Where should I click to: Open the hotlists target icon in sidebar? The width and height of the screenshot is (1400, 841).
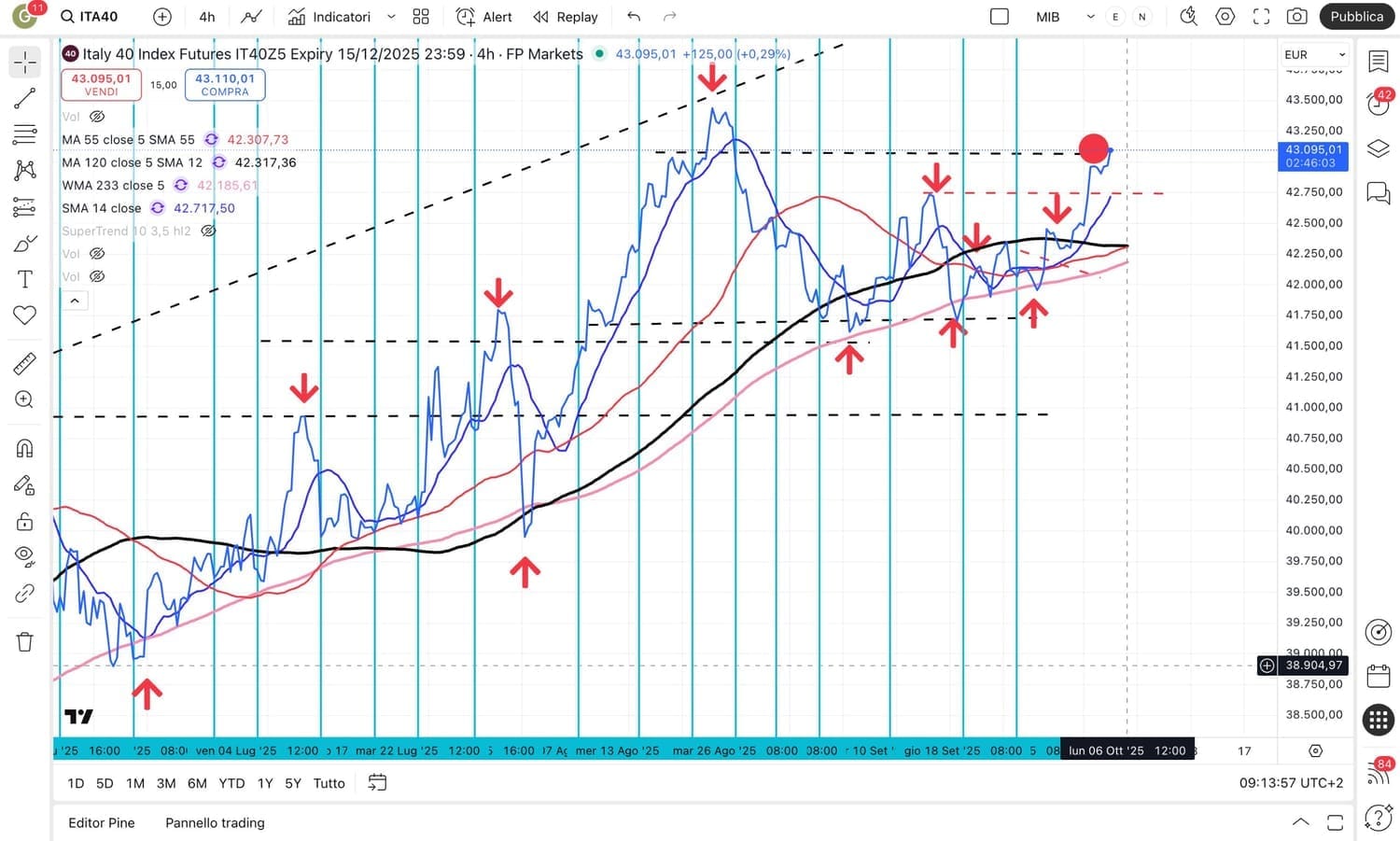tap(1379, 631)
